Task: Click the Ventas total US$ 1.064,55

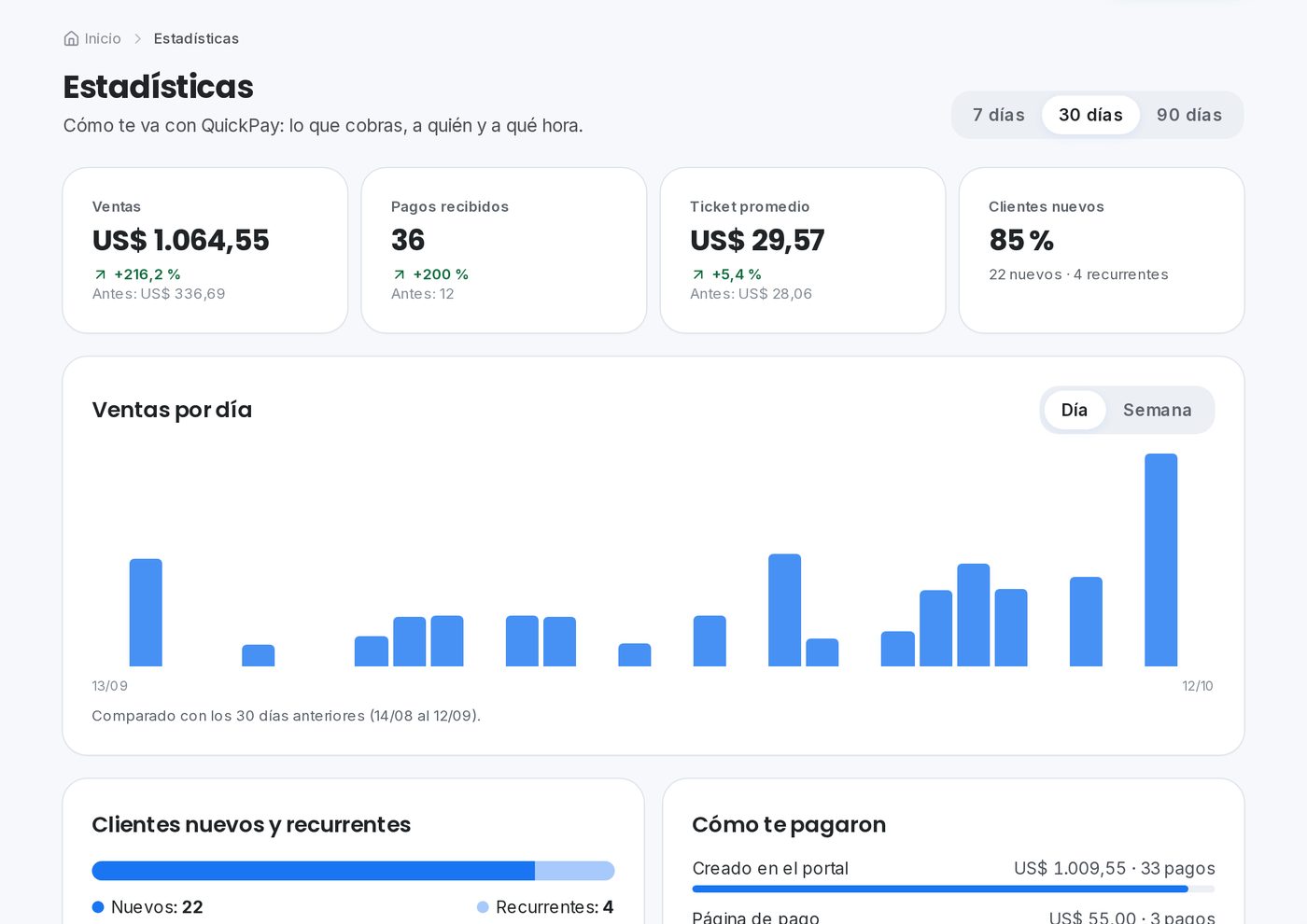Action: tap(180, 240)
